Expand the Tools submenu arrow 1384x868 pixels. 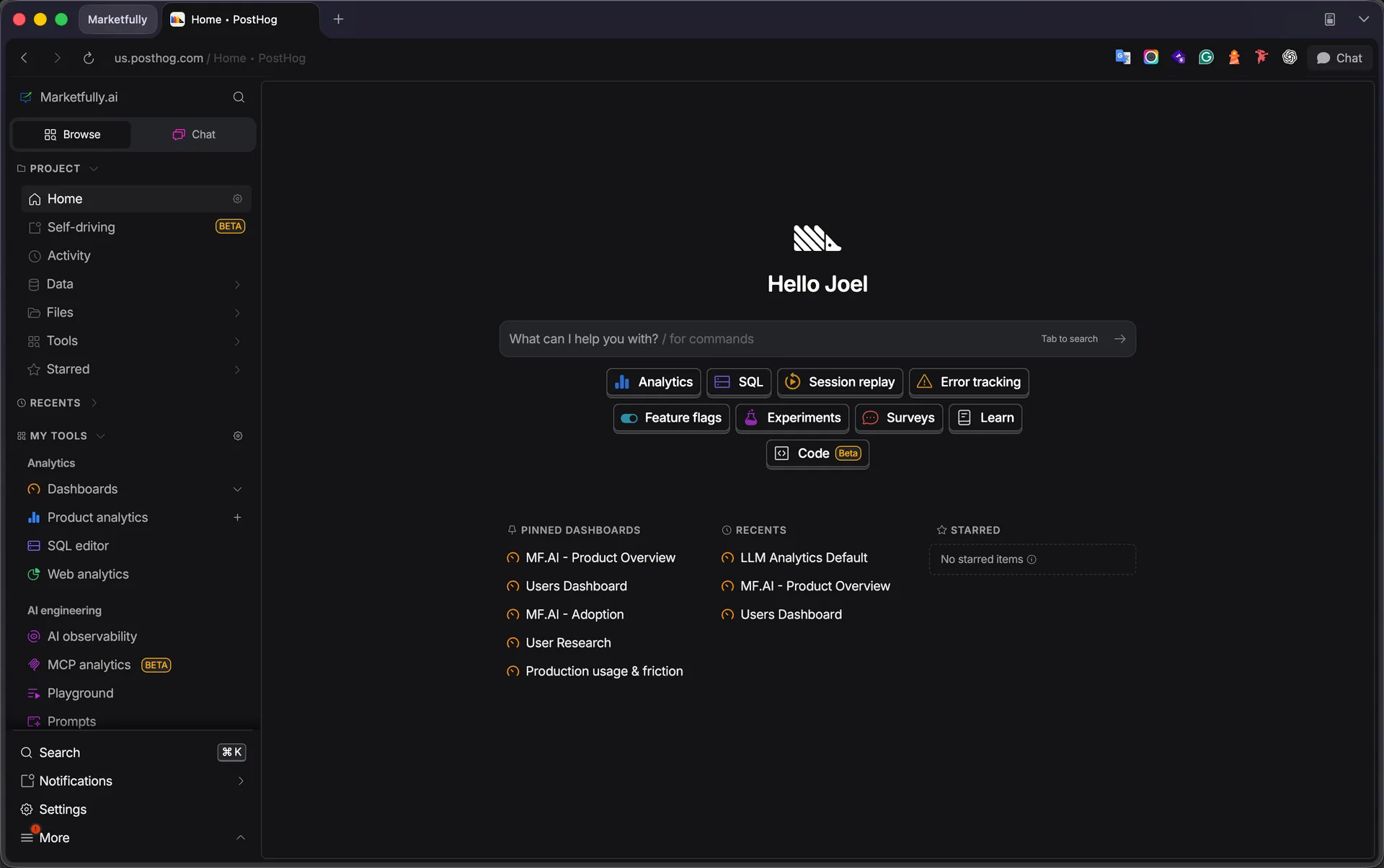click(x=237, y=341)
